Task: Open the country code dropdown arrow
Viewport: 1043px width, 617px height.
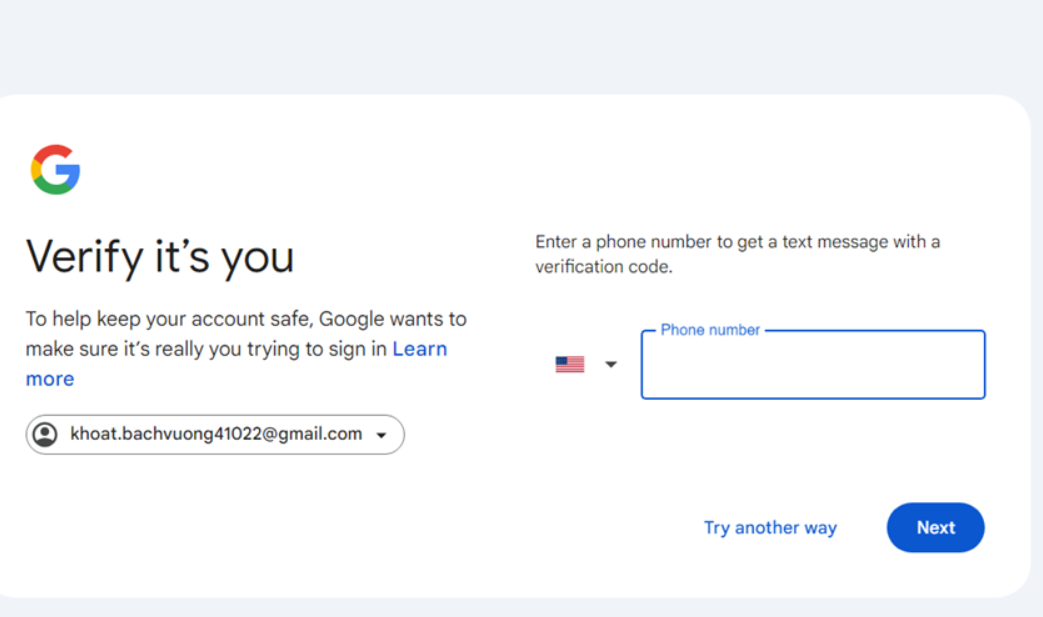Action: tap(611, 365)
